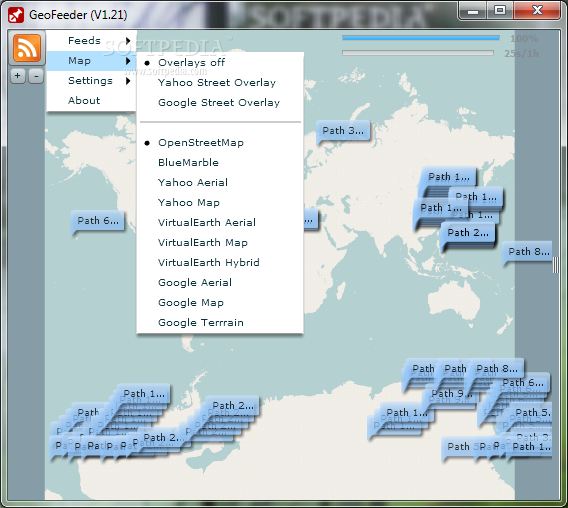Expand the Feeds submenu arrow
This screenshot has height=508, width=568.
[128, 41]
